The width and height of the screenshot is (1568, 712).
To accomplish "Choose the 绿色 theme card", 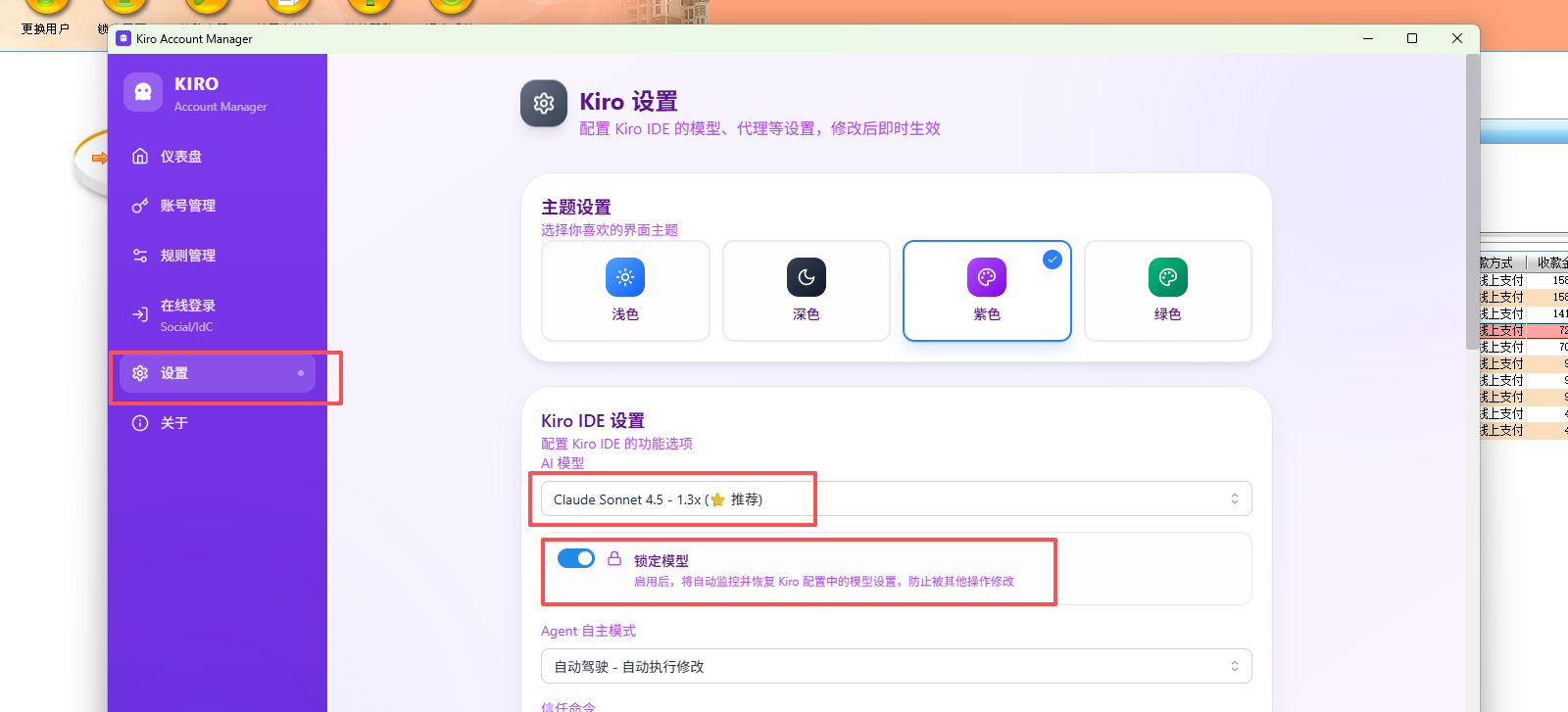I will 1168,291.
